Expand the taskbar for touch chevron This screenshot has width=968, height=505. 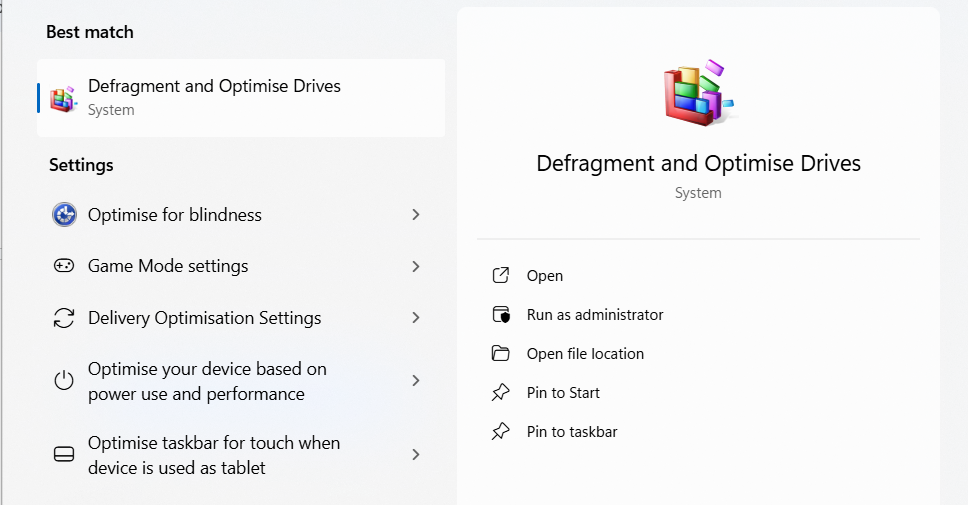[416, 455]
